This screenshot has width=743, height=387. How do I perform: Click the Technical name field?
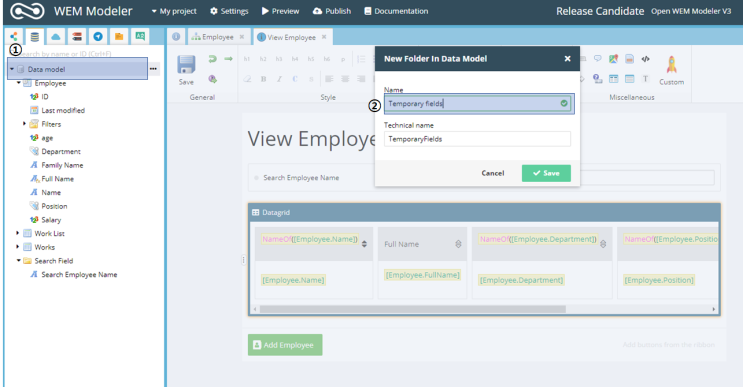click(477, 139)
